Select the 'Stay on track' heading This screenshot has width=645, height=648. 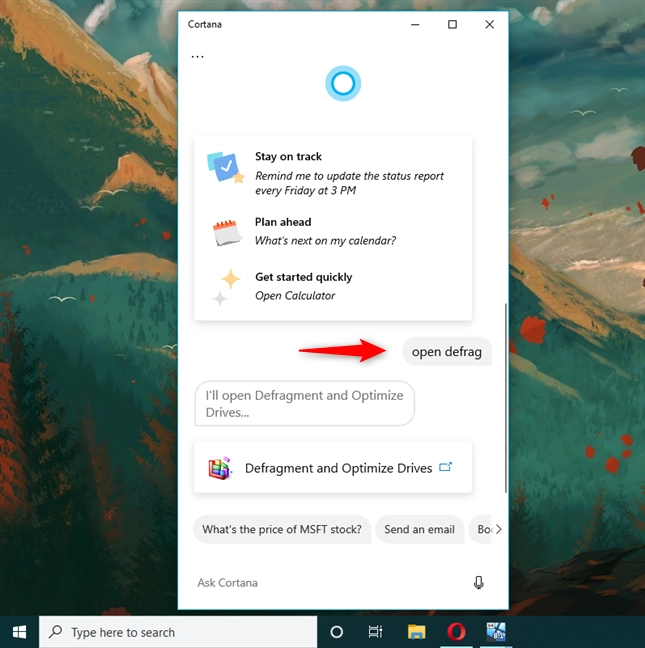(288, 157)
